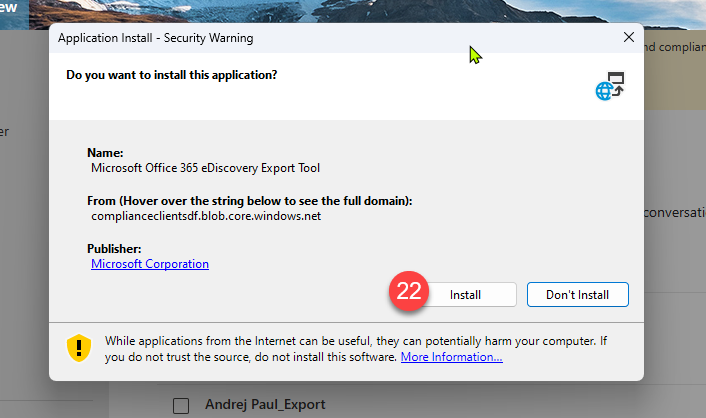This screenshot has width=706, height=418.
Task: Click the partially hidden 'conversation' text
Action: point(675,212)
